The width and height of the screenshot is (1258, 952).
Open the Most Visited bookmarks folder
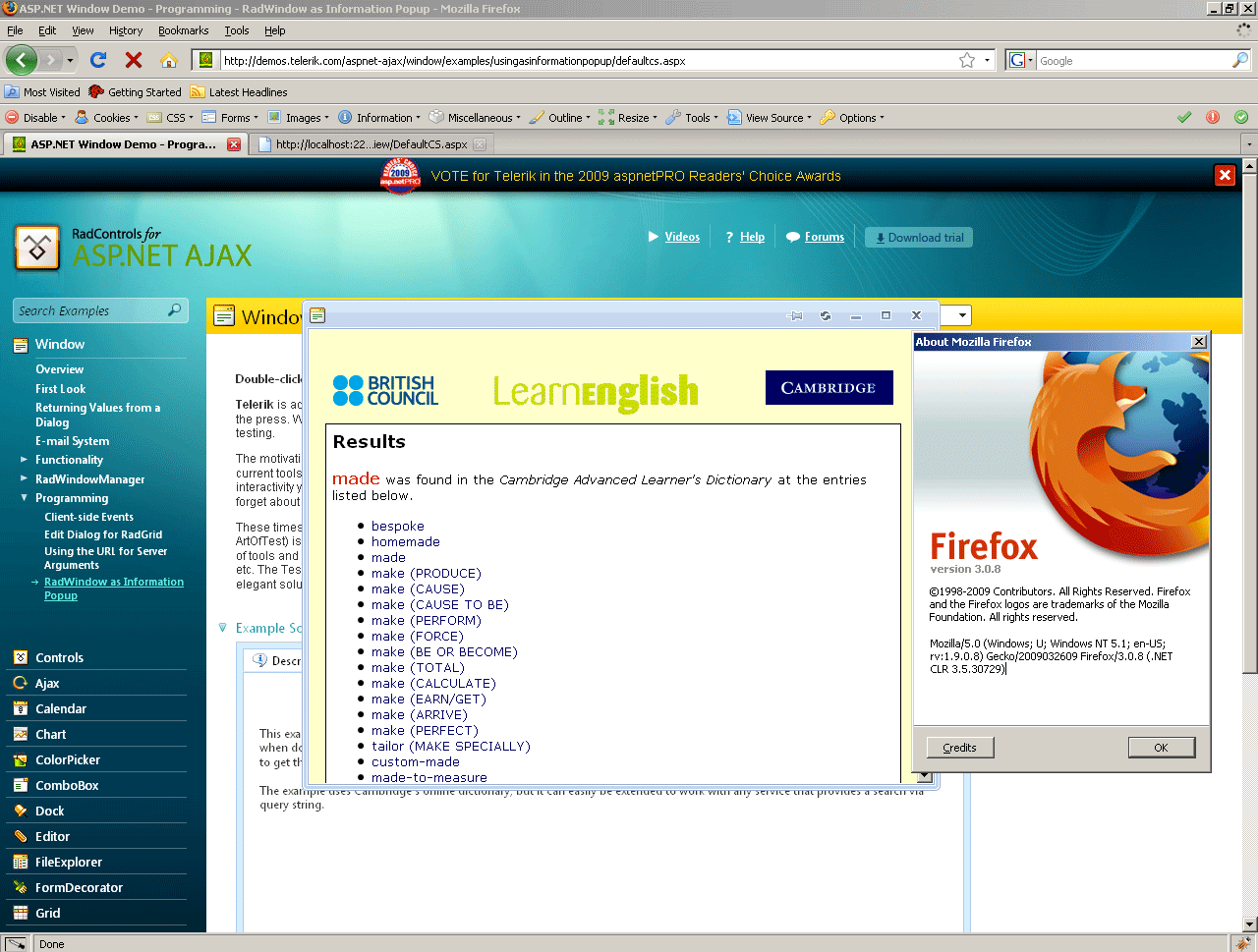pos(43,92)
